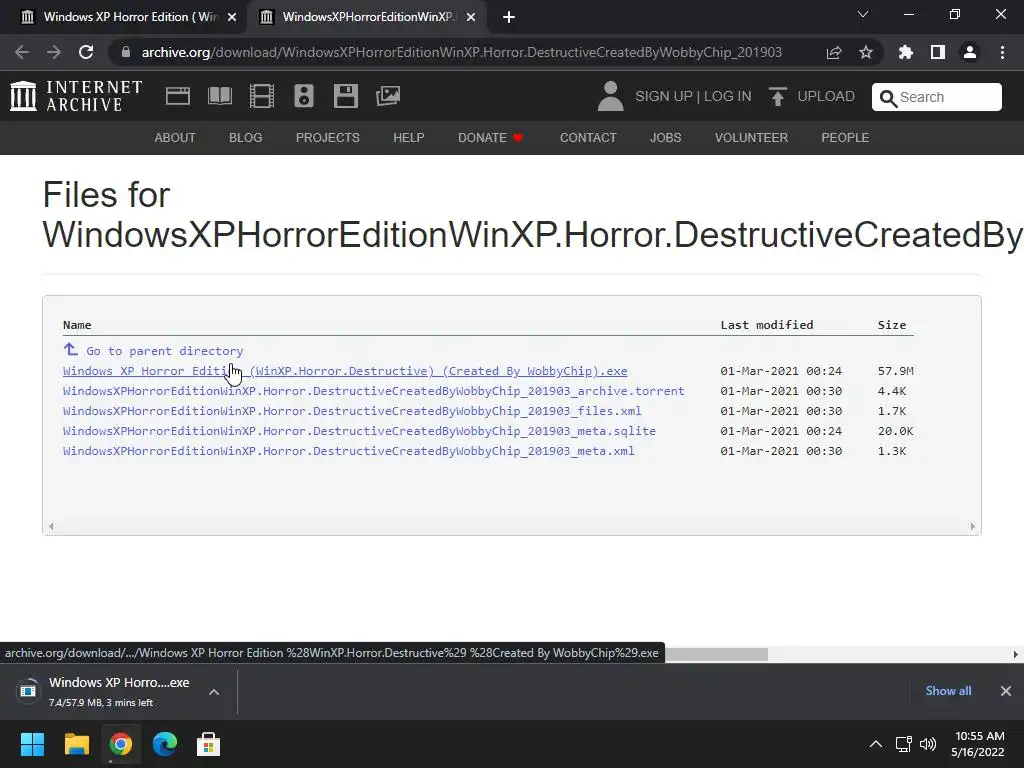Close the downloads bar
Viewport: 1024px width, 768px height.
coord(1006,691)
